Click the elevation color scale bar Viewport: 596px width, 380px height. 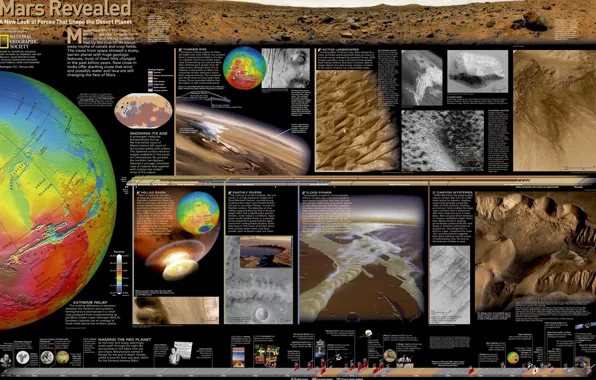click(119, 274)
